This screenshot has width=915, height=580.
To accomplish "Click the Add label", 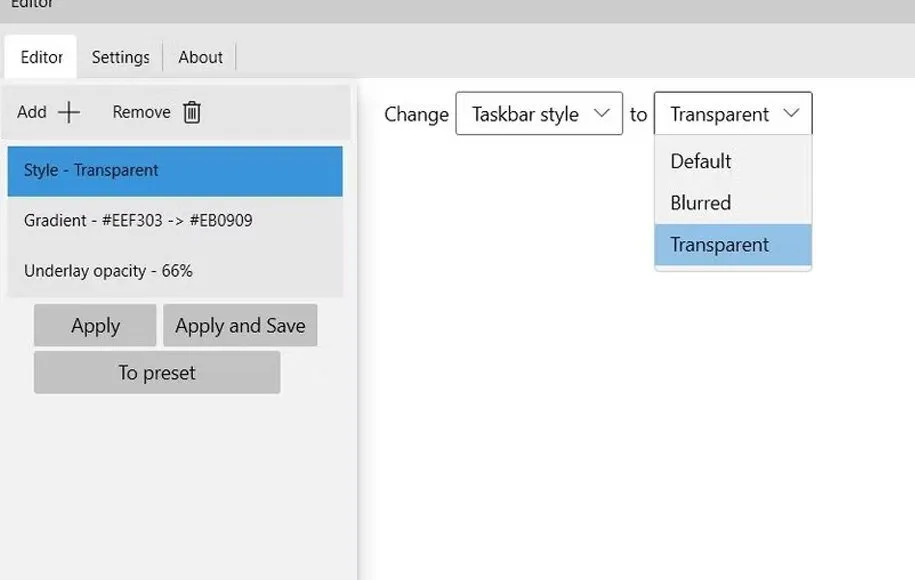I will point(32,112).
